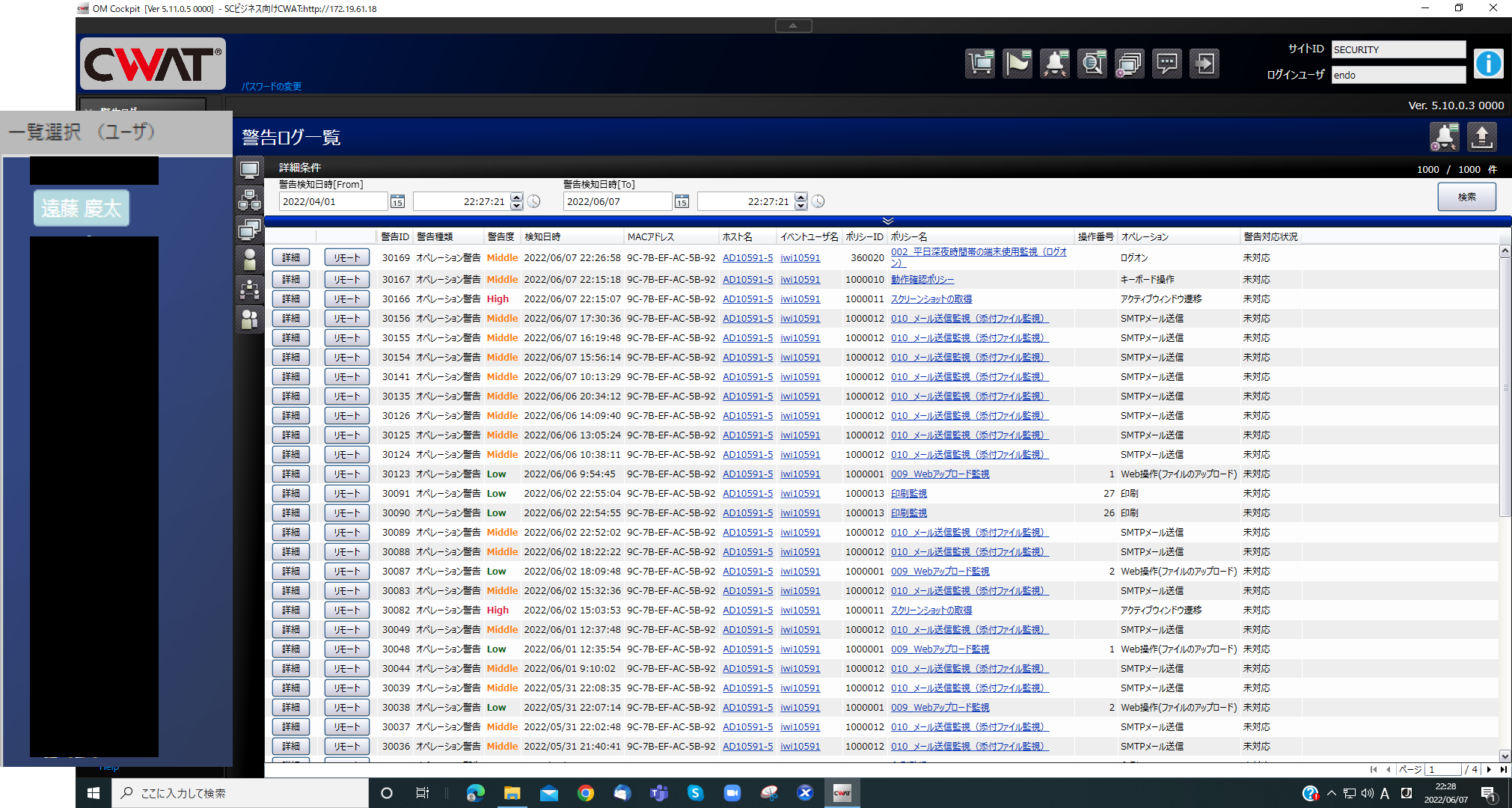Click the To date field 2022/06/07
The width and height of the screenshot is (1512, 808).
point(616,201)
